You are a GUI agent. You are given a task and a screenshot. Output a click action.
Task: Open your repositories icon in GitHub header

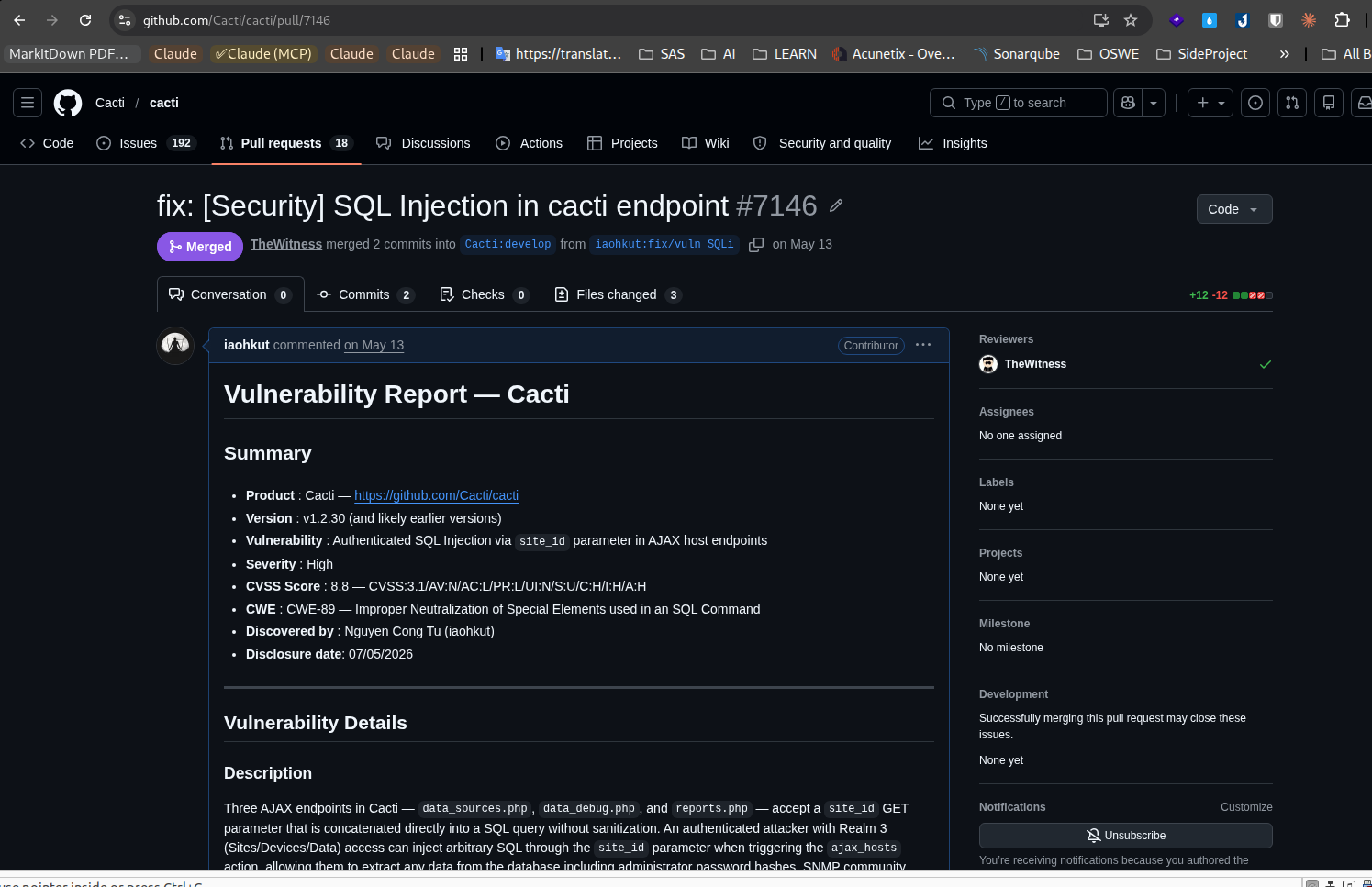tap(1329, 103)
